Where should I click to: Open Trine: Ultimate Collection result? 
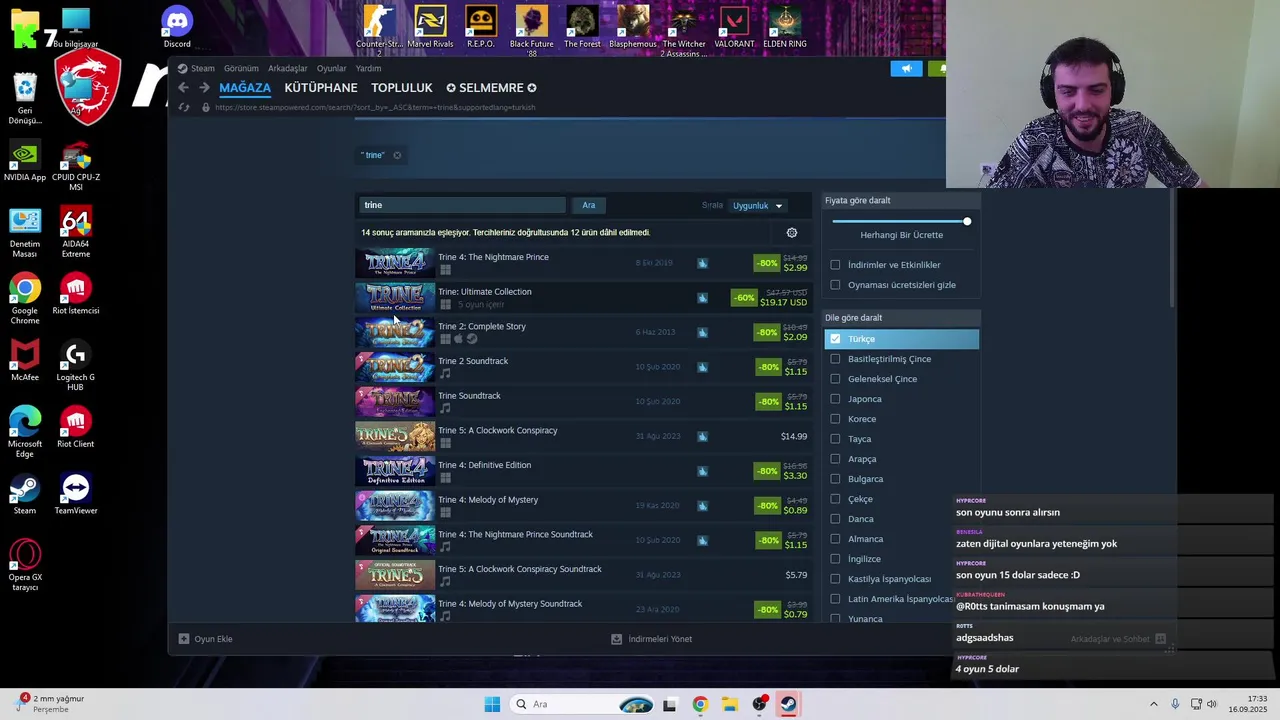coord(581,298)
